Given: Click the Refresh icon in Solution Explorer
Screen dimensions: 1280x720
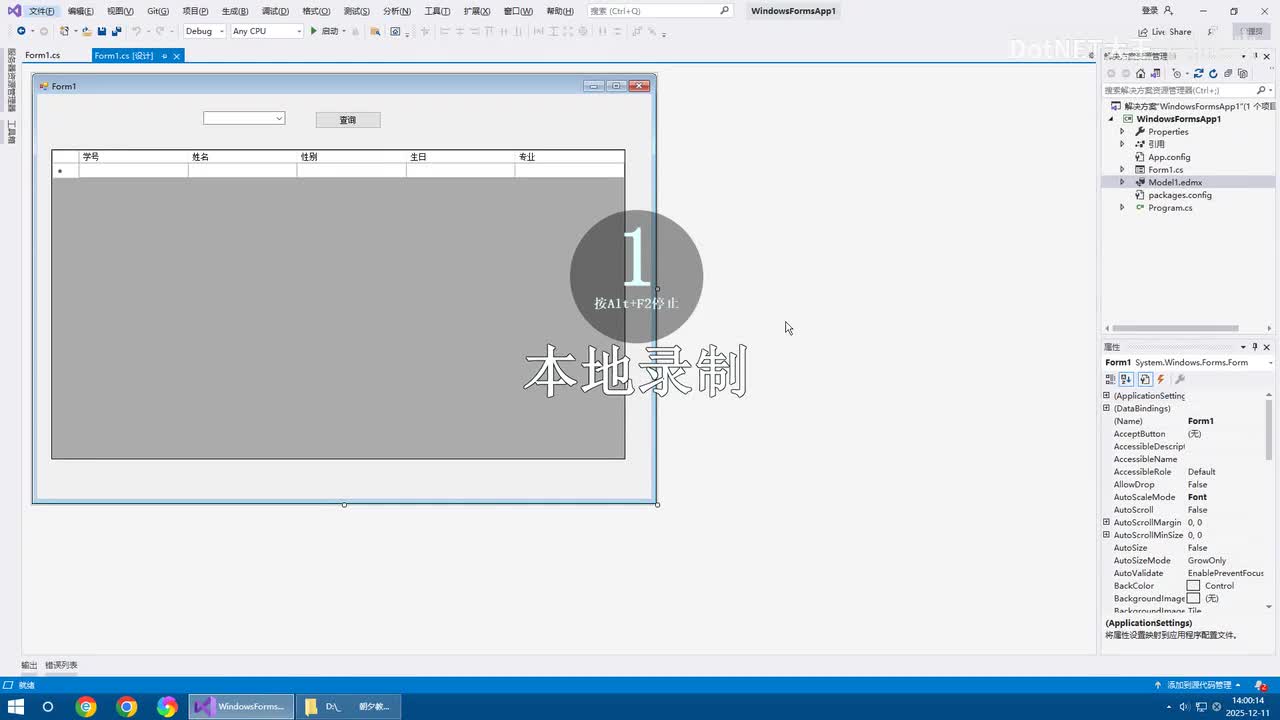Looking at the screenshot, I should [x=1213, y=73].
